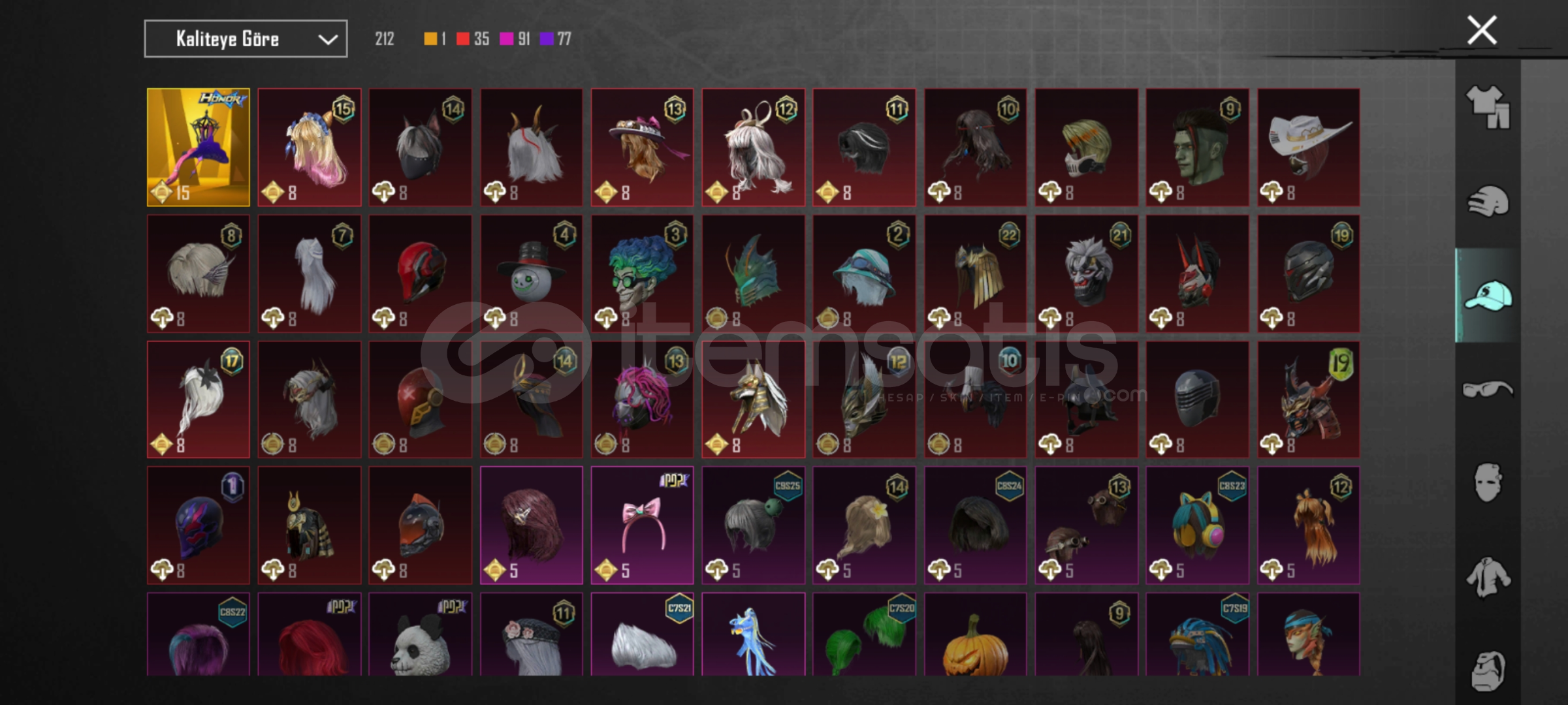Viewport: 1568px width, 705px height.
Task: Select the white cowboy hat item
Action: [x=1309, y=148]
